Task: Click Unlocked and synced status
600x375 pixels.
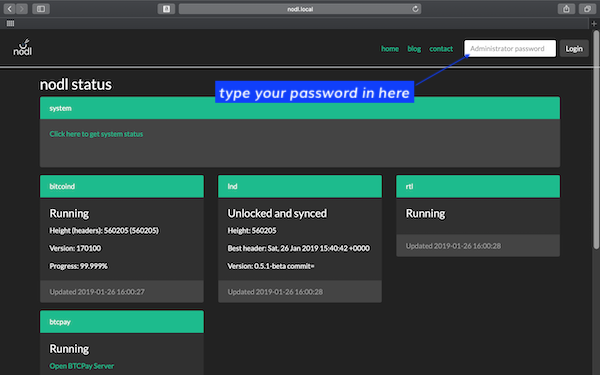Action: tap(277, 214)
